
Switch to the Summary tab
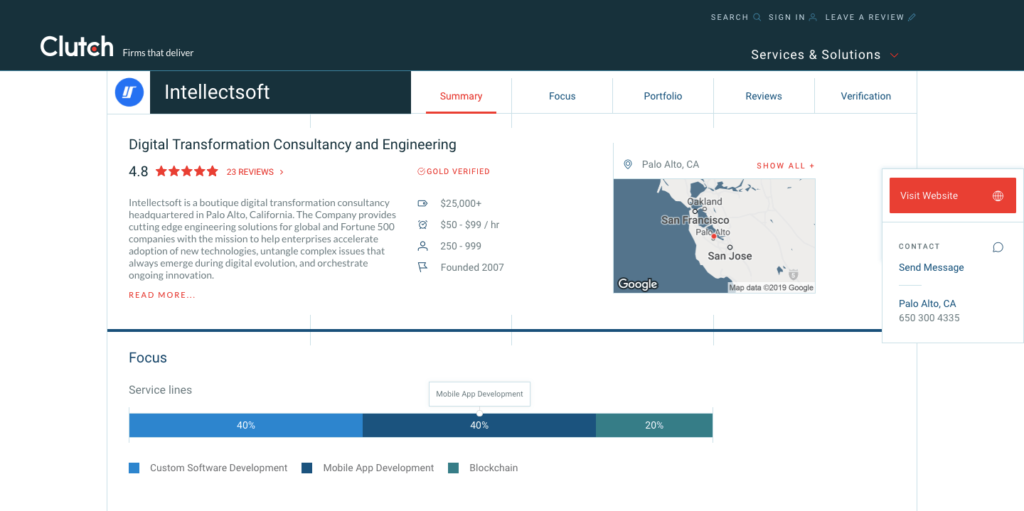(x=461, y=96)
